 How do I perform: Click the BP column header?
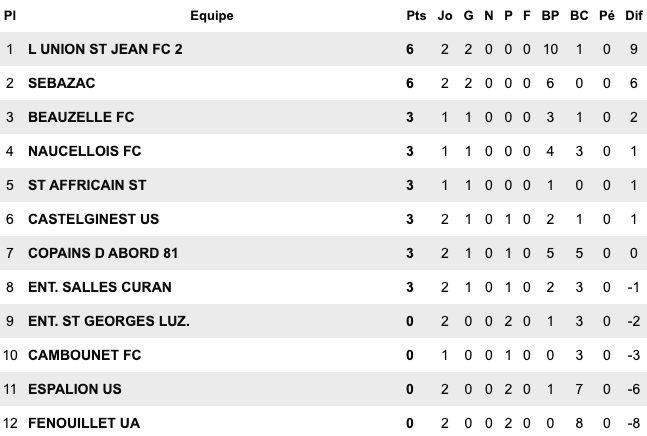point(550,15)
